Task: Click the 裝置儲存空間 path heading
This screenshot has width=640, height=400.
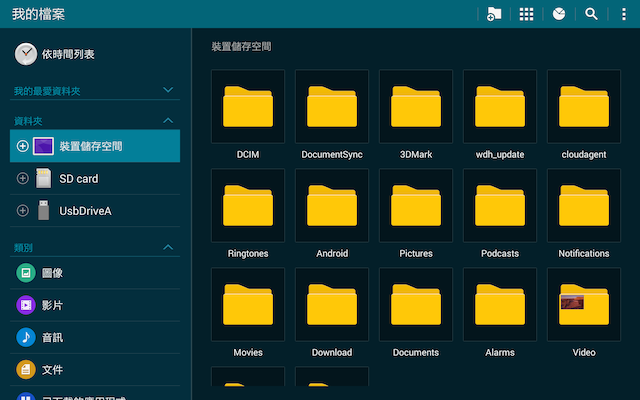Action: 241,47
